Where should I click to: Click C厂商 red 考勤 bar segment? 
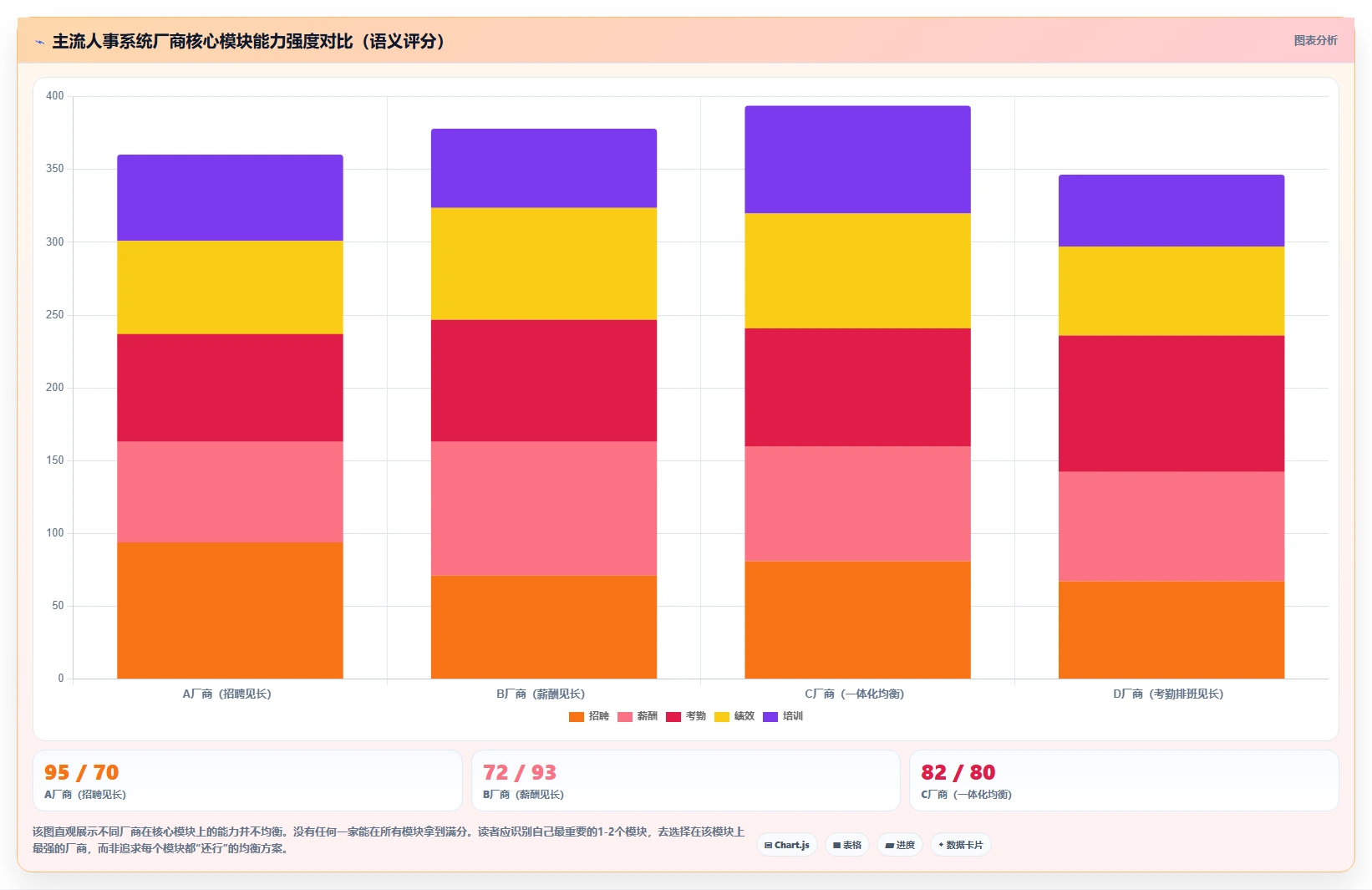pyautogui.click(x=857, y=387)
